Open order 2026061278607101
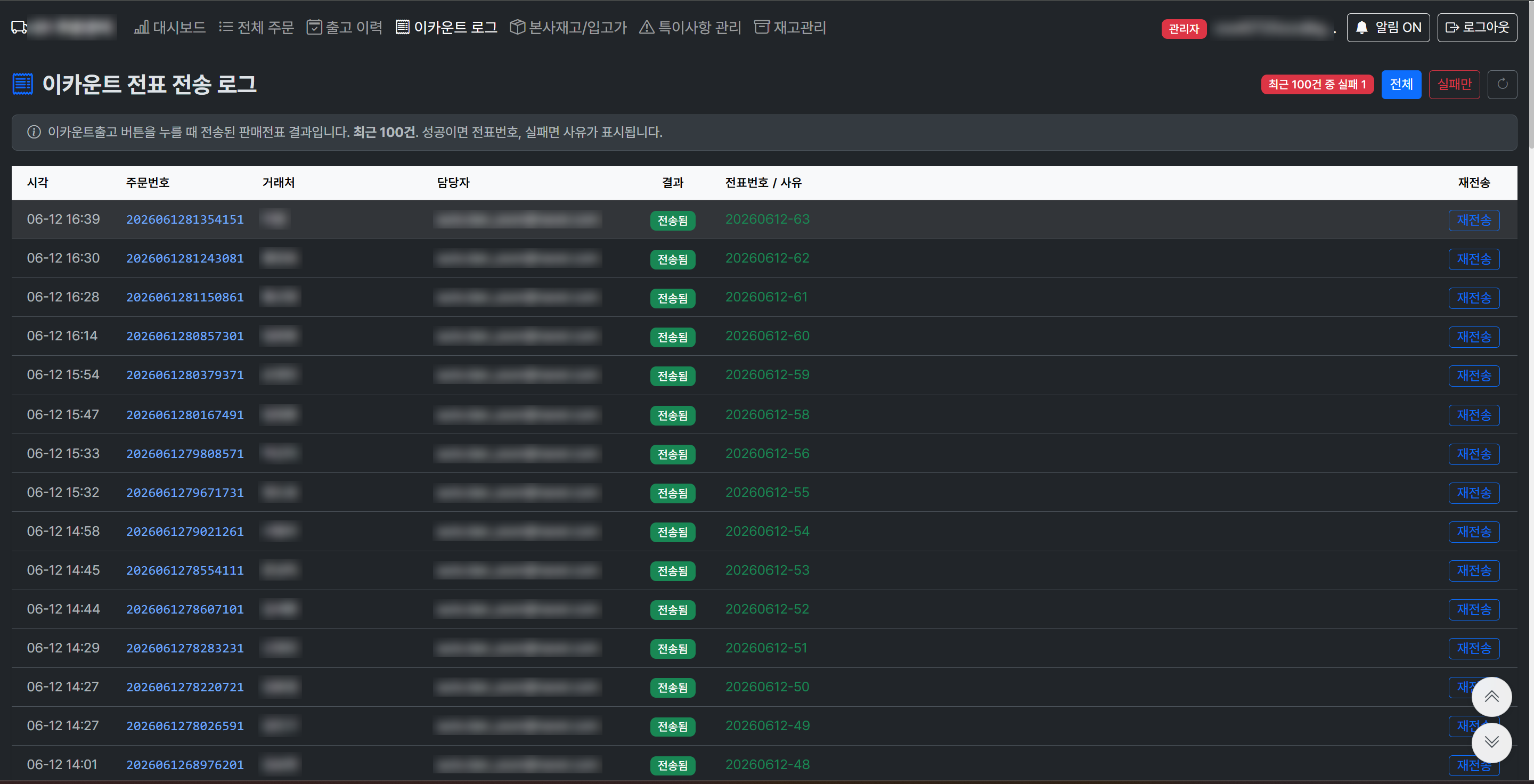This screenshot has height=784, width=1534. coord(185,610)
